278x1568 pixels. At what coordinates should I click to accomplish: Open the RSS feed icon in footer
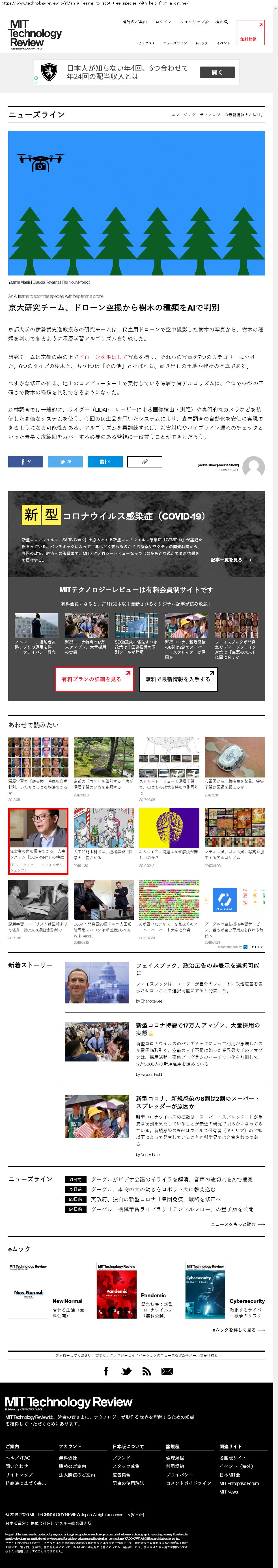click(146, 1371)
